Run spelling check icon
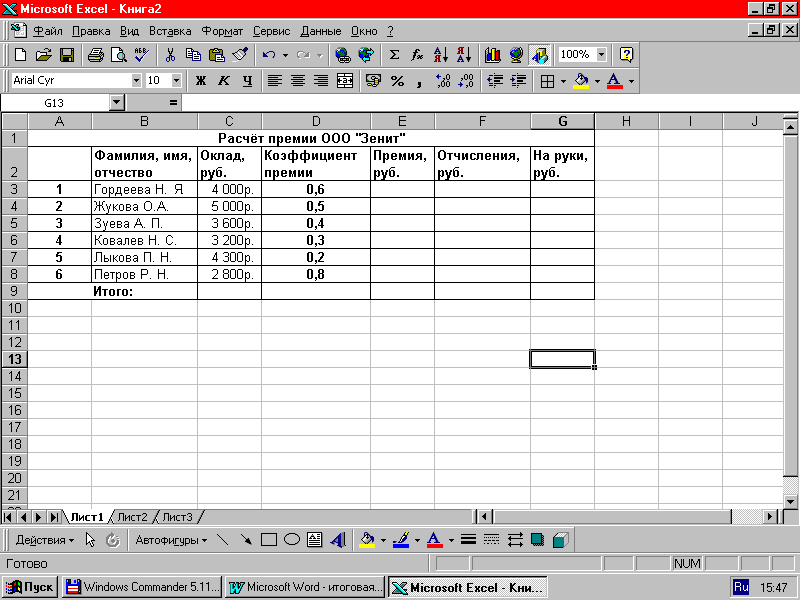 tap(142, 55)
